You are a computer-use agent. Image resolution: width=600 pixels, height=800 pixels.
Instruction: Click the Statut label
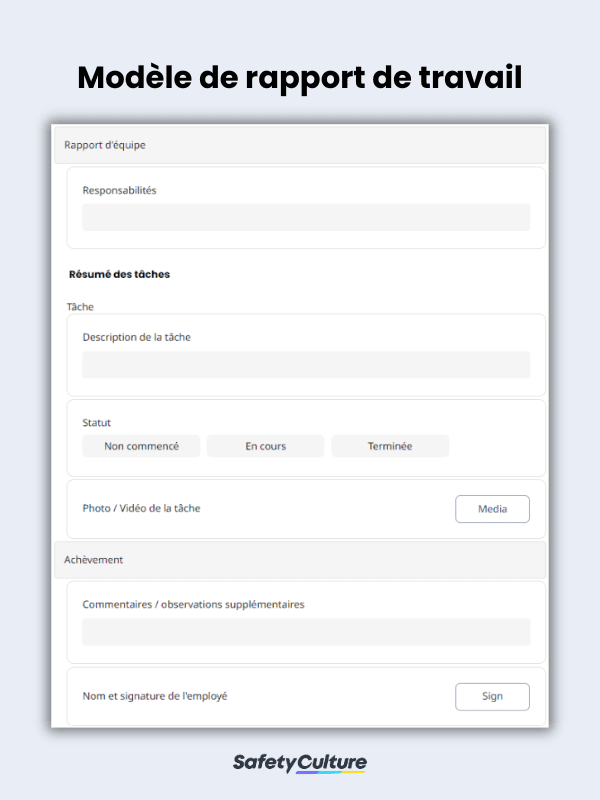[96, 422]
